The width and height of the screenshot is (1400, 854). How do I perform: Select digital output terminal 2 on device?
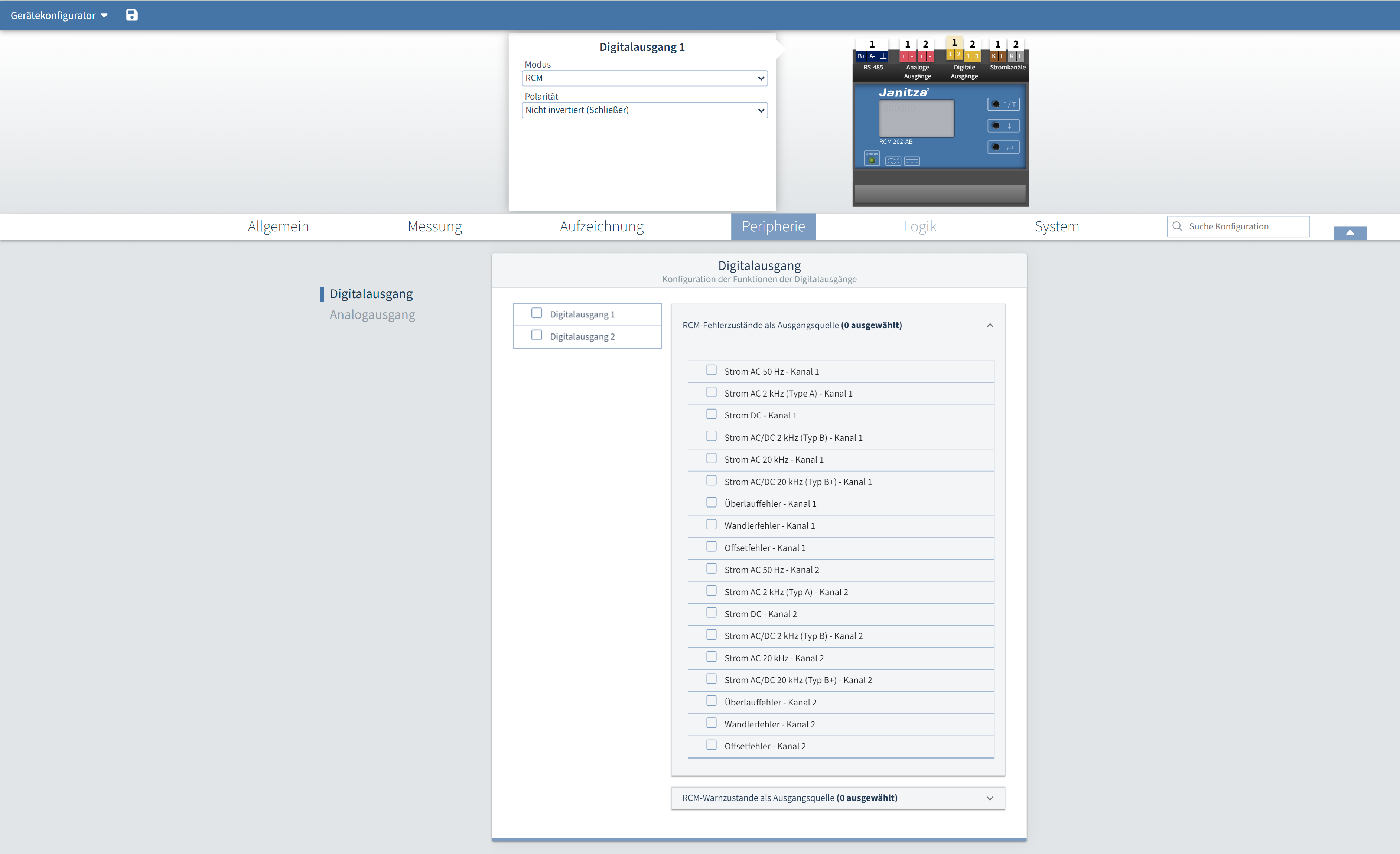pos(972,56)
